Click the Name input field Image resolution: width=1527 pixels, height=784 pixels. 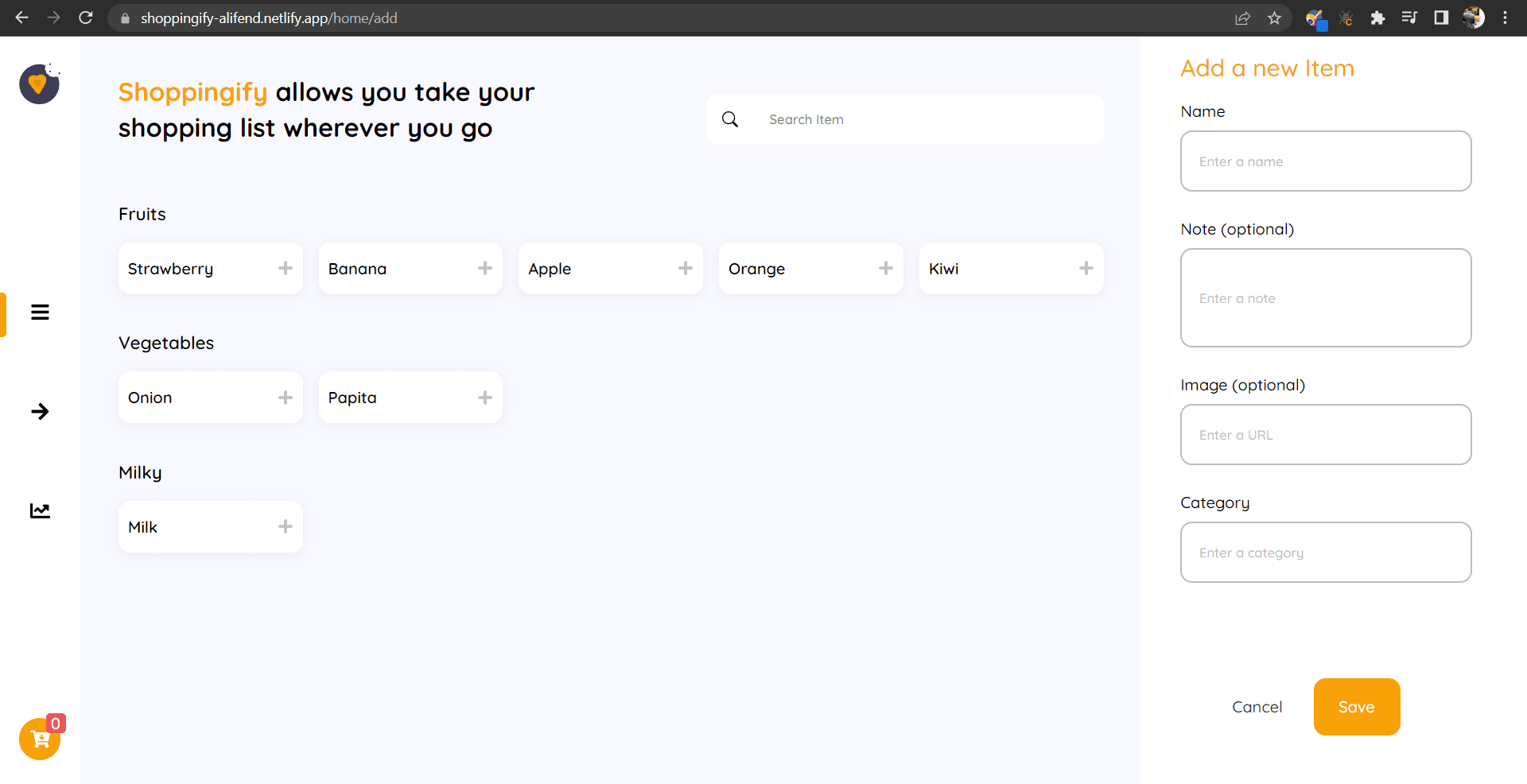tap(1325, 161)
